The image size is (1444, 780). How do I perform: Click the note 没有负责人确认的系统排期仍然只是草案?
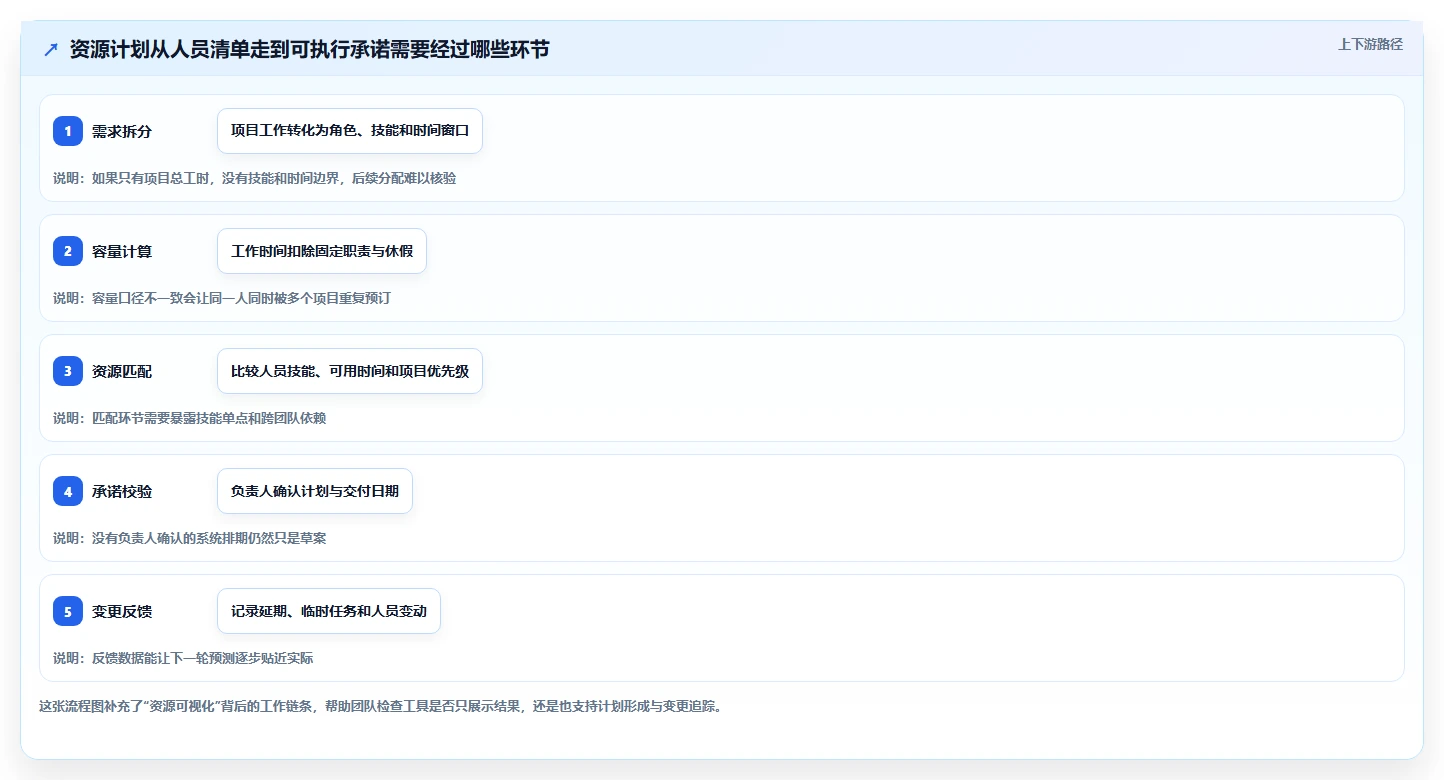point(190,538)
